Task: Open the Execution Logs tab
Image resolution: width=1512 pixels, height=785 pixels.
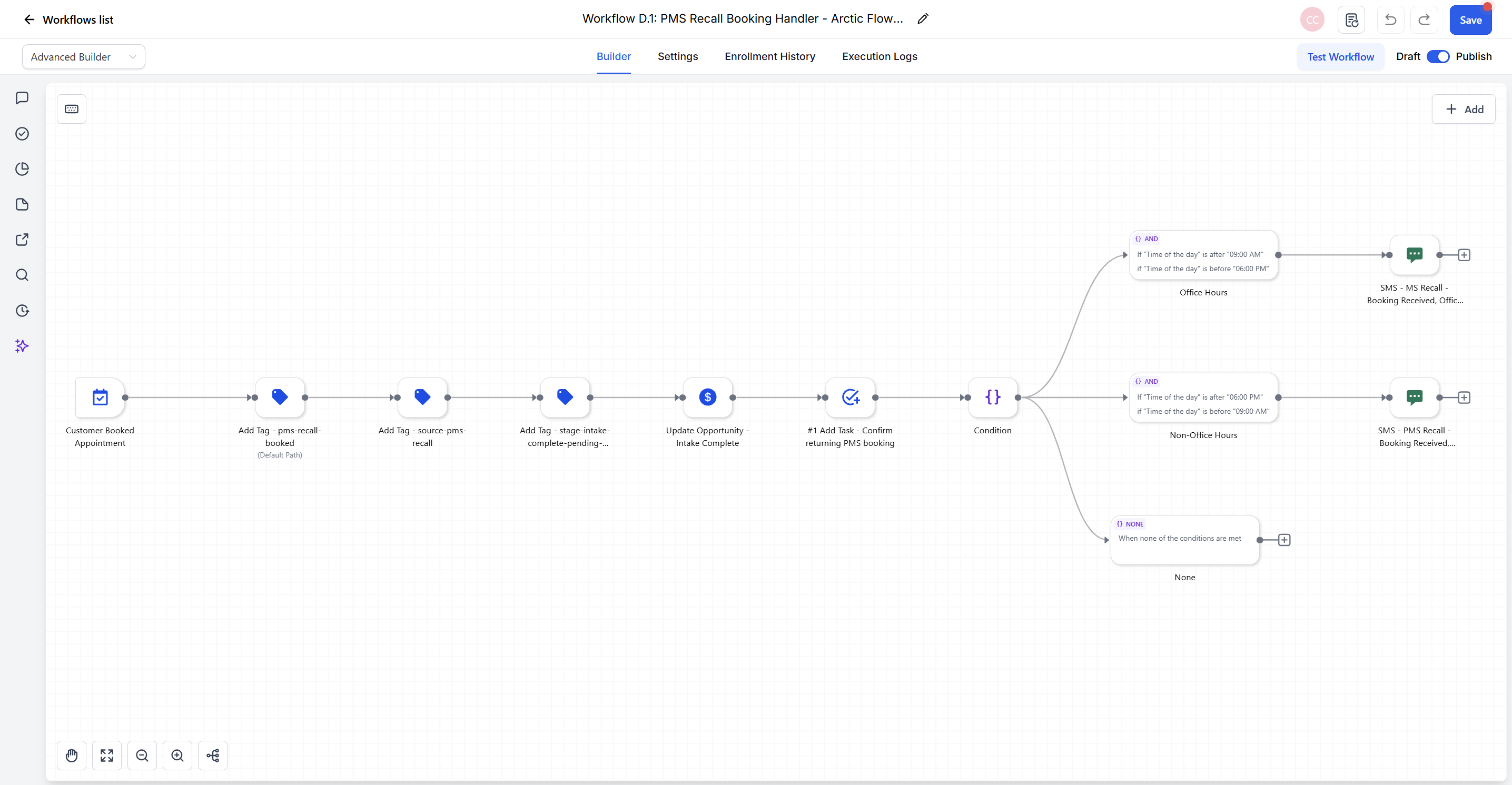Action: (879, 56)
